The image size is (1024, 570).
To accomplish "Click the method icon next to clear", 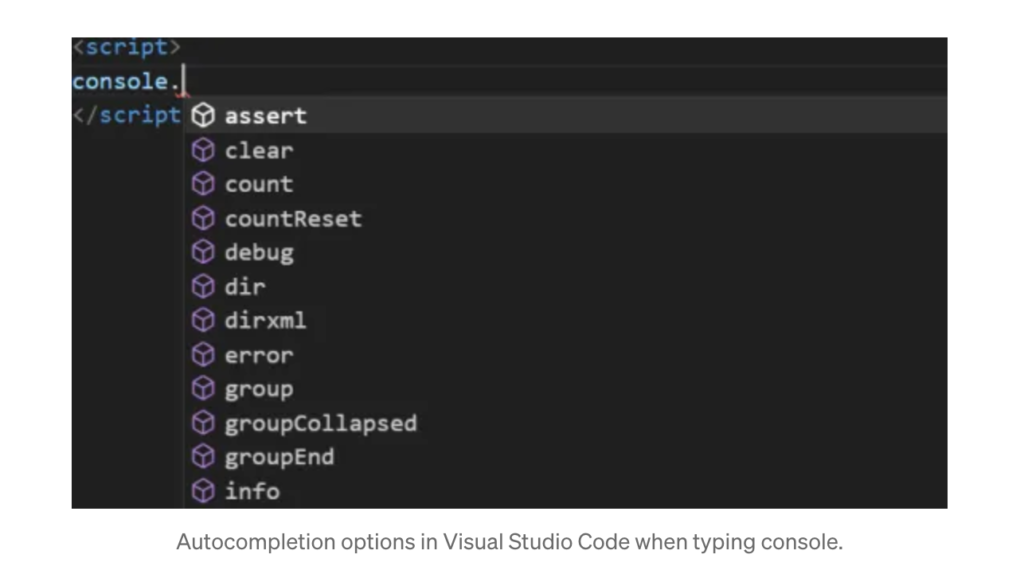I will [203, 151].
